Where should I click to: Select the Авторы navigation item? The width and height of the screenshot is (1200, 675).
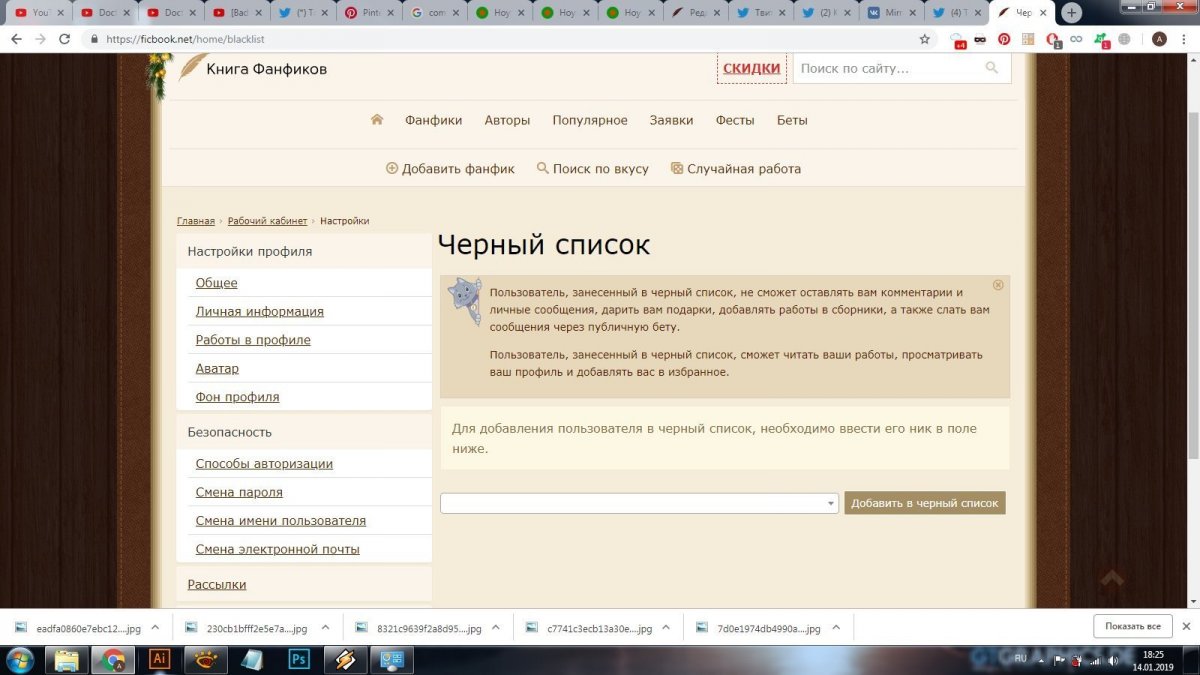507,119
